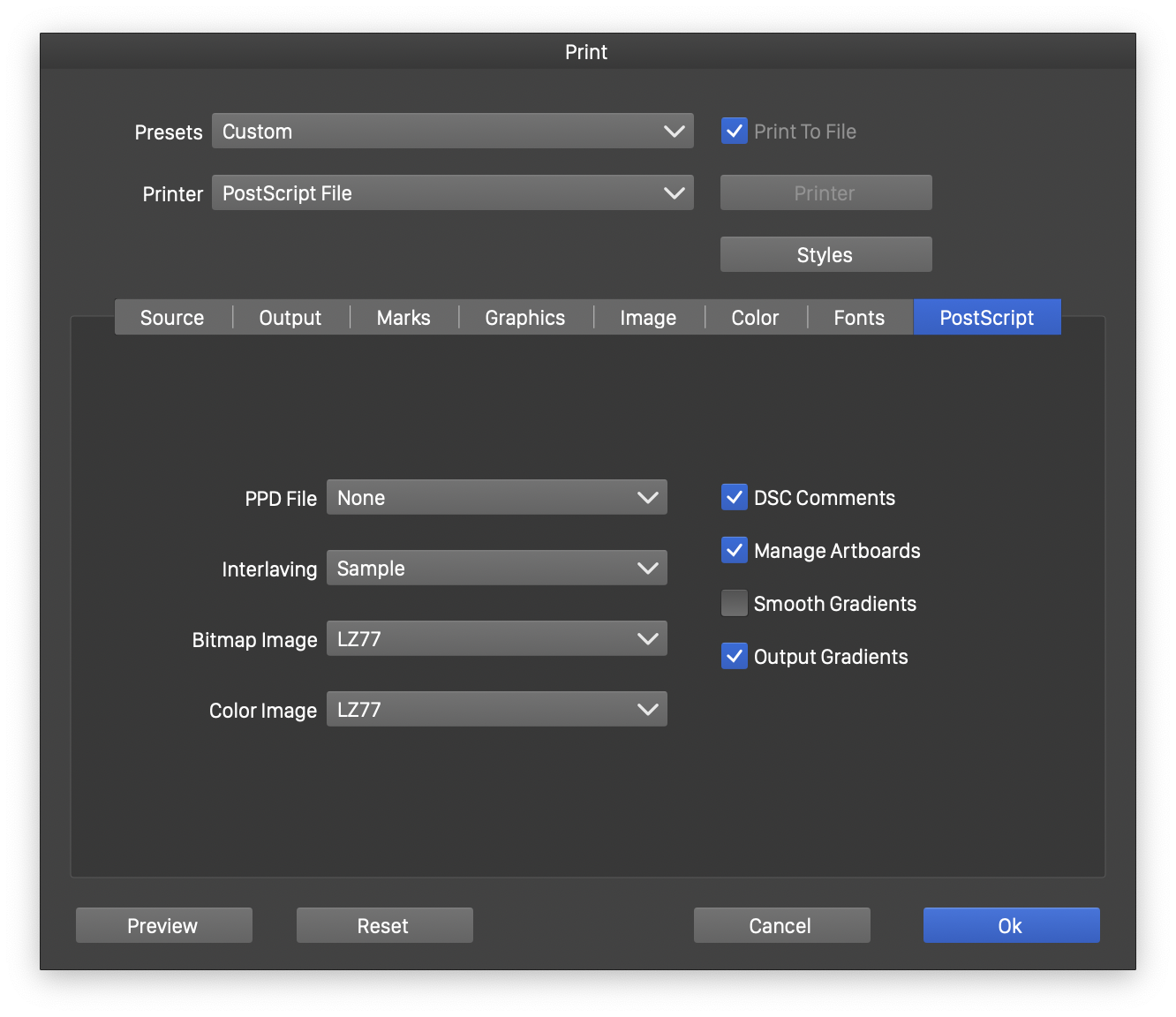The width and height of the screenshot is (1176, 1017).
Task: Expand the Interlaving dropdown set to Sample
Action: 496,569
